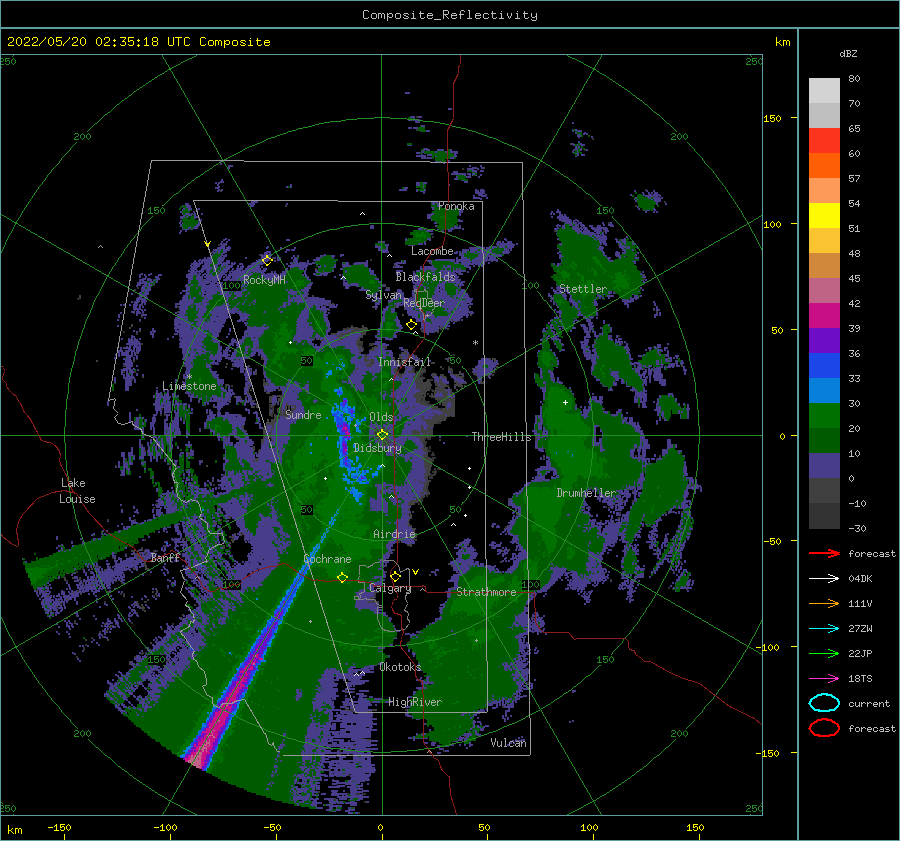Click the dBZ legend heading
The width and height of the screenshot is (900, 841).
(x=848, y=53)
